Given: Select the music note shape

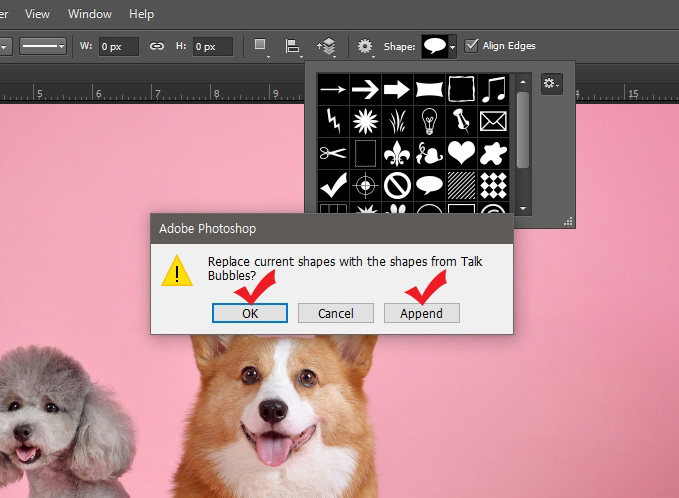Looking at the screenshot, I should tap(493, 89).
